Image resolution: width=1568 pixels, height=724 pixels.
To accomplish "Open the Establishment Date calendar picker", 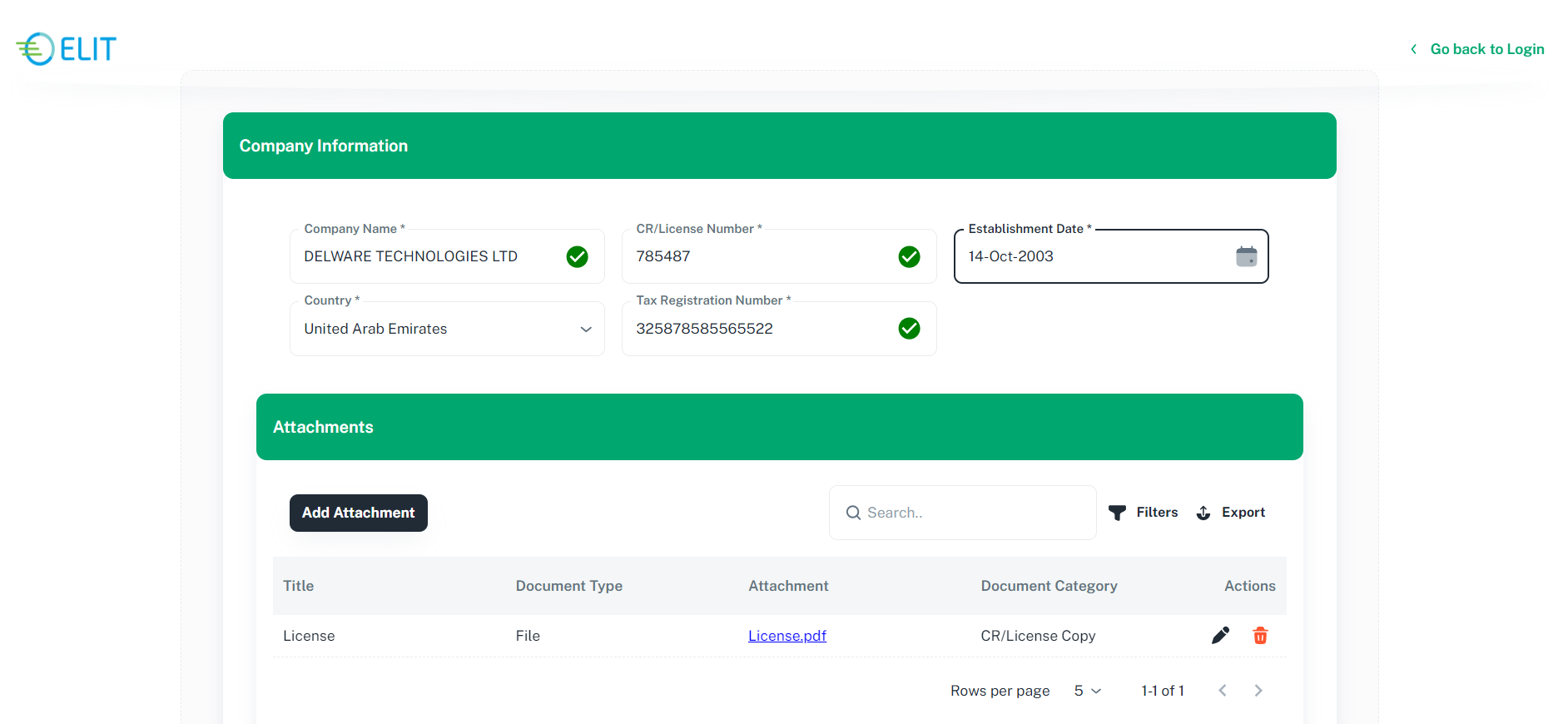I will pyautogui.click(x=1246, y=256).
